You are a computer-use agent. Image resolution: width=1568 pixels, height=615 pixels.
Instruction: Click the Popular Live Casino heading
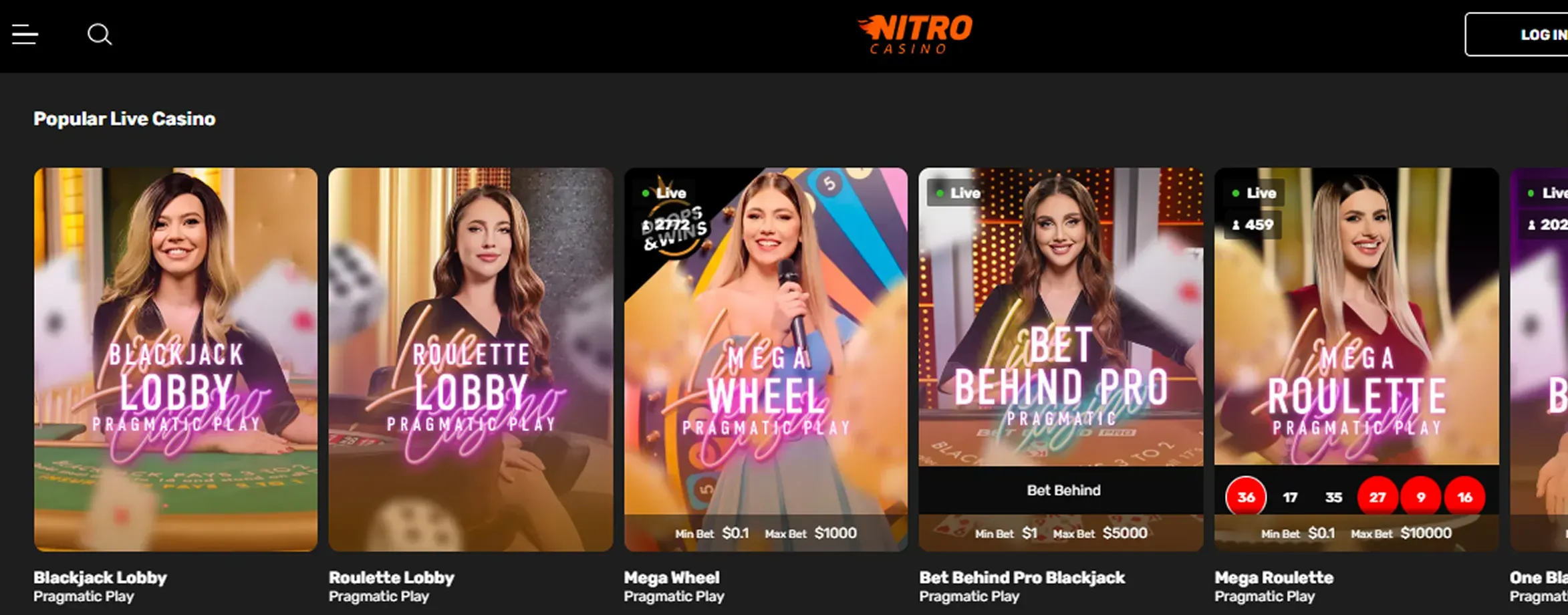(x=124, y=119)
